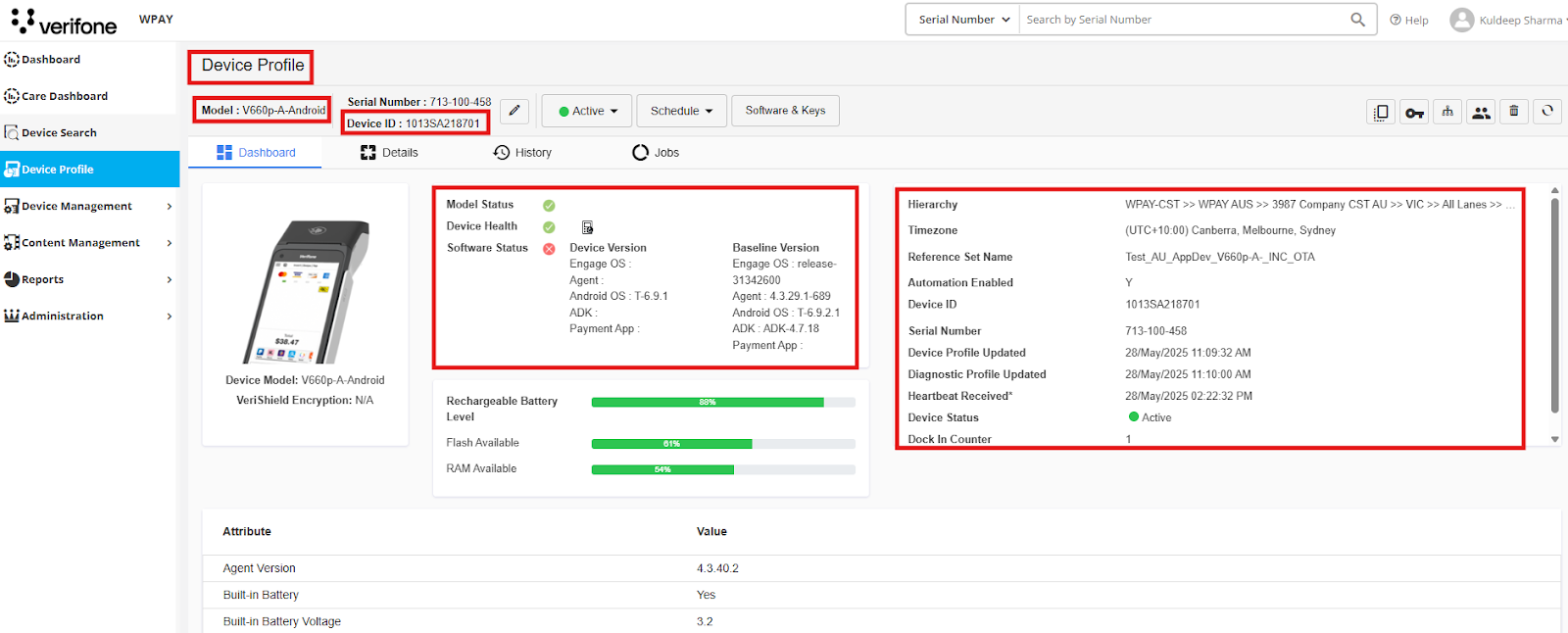The width and height of the screenshot is (1568, 633).
Task: Click the pencil edit icon button
Action: click(514, 111)
